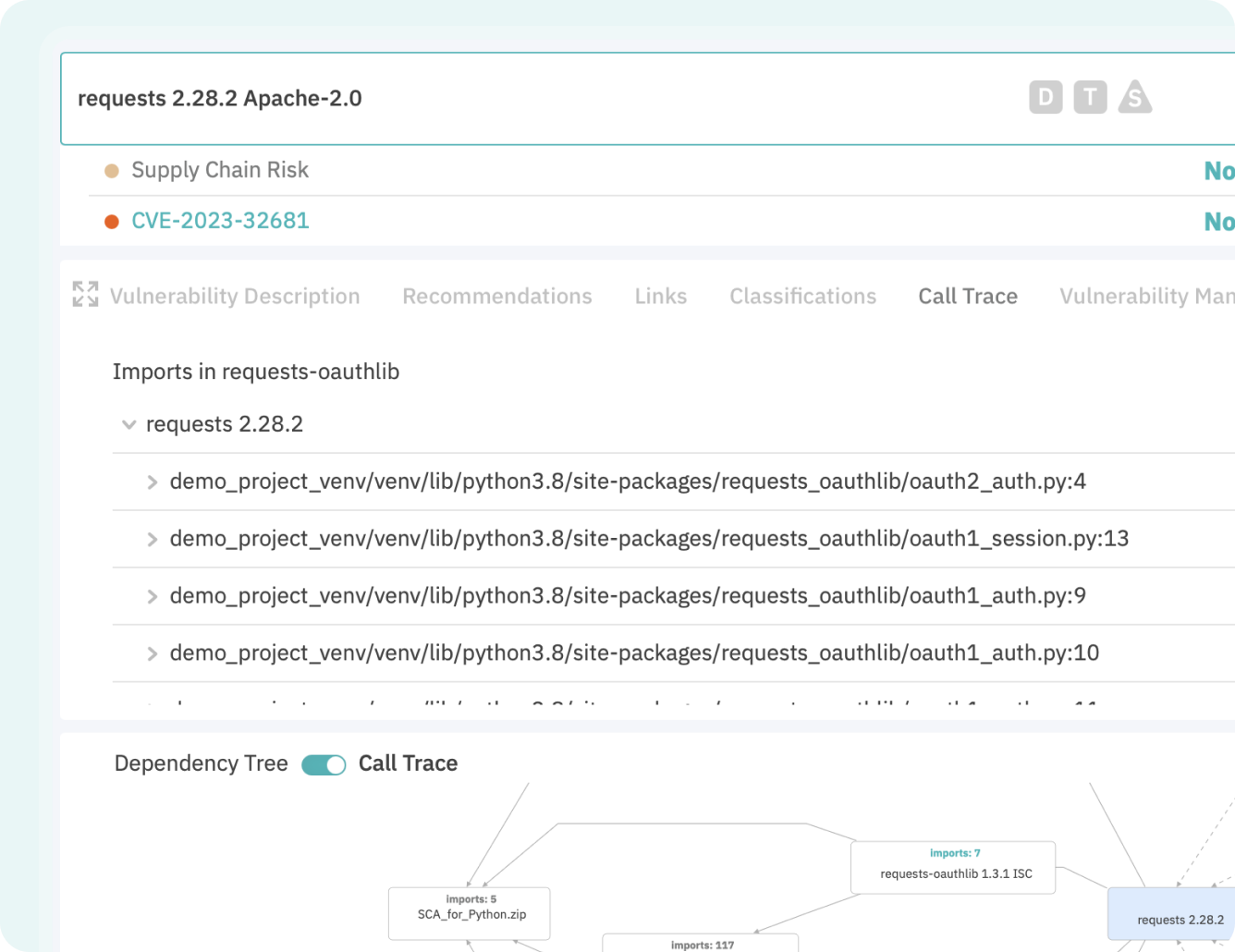Viewport: 1235px width, 952px height.
Task: Open the Vulnerability Description tab
Action: [x=235, y=296]
